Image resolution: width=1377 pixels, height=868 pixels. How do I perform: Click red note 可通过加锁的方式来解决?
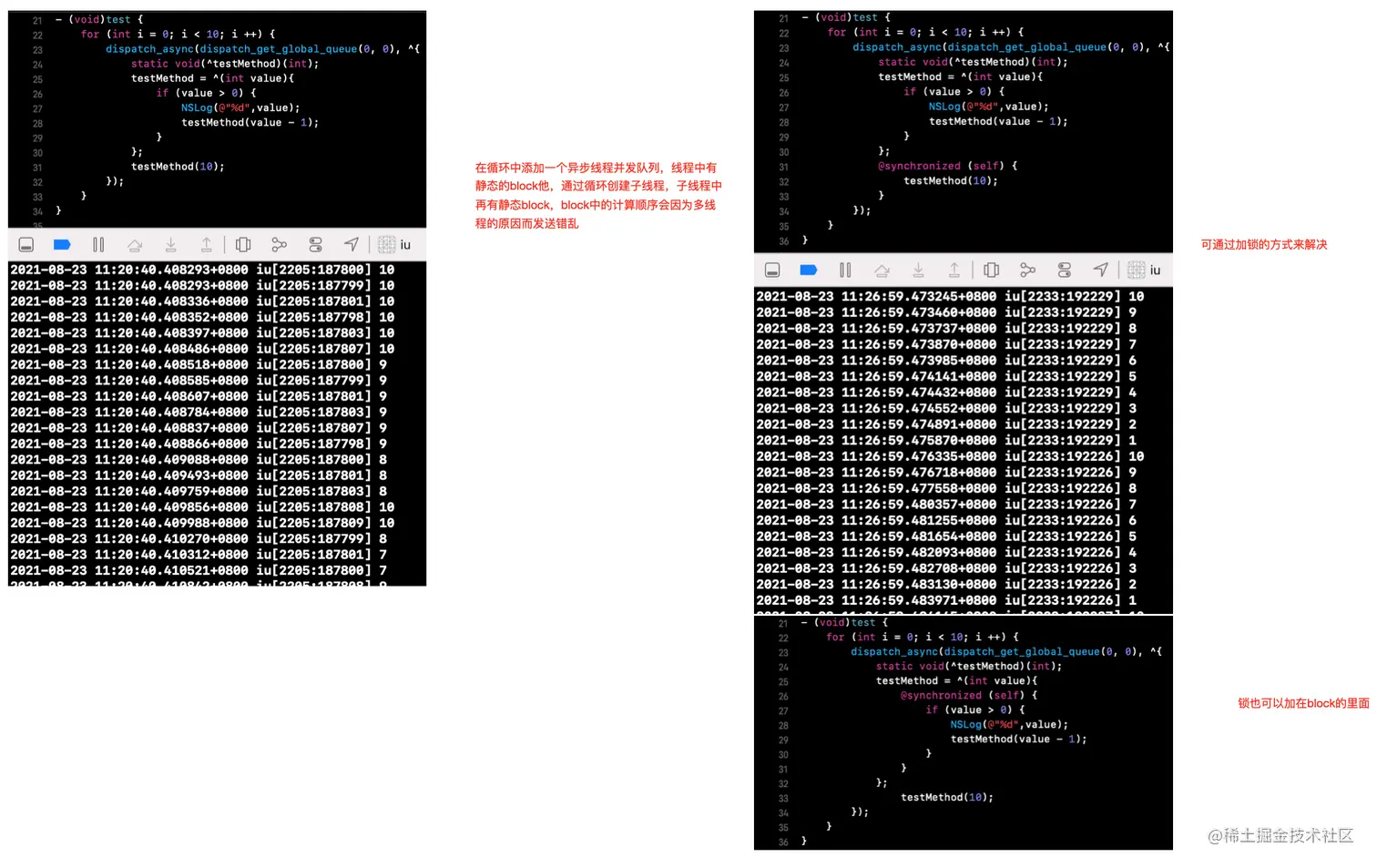[x=1264, y=245]
